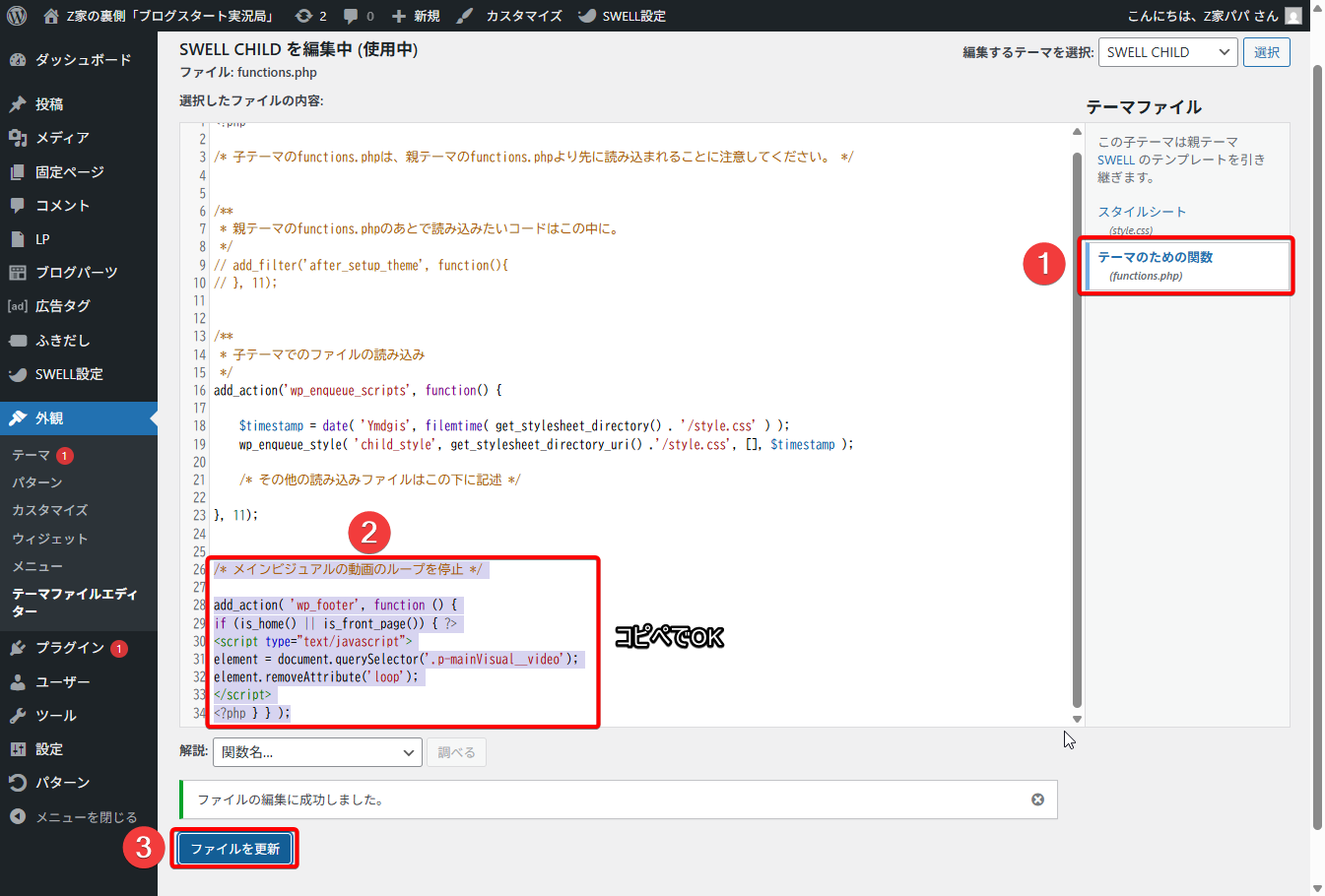
Task: Click the line 18 $timestamp assignment
Action: tap(514, 425)
